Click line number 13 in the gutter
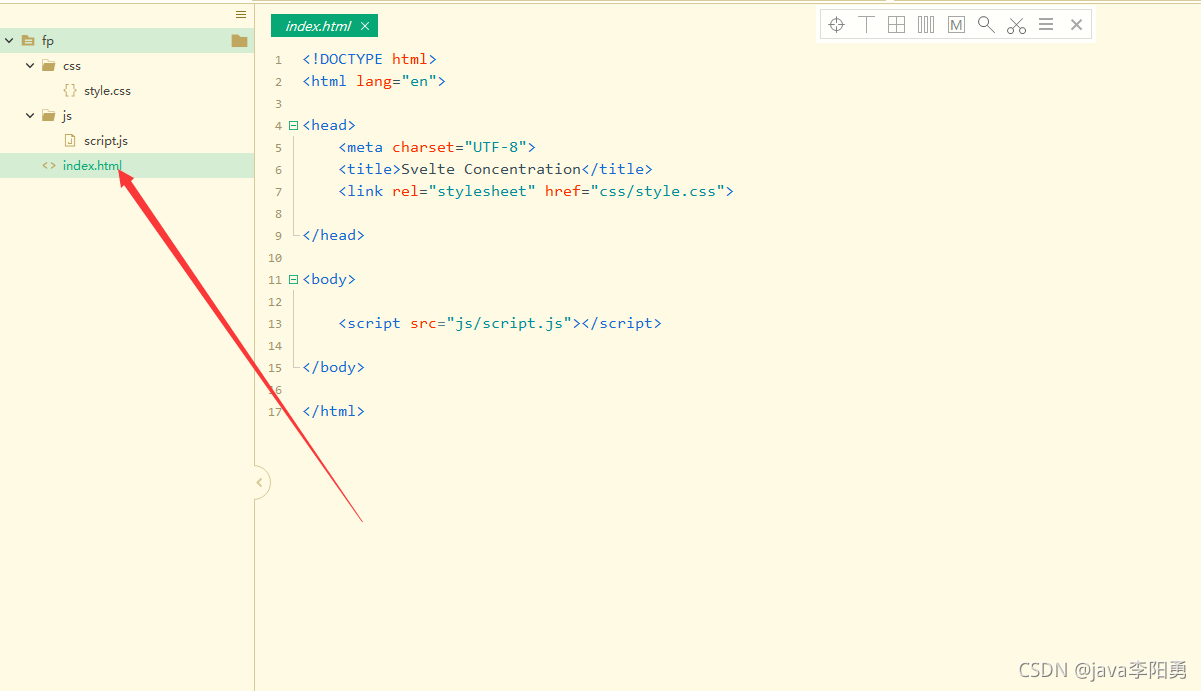The height and width of the screenshot is (691, 1201). pyautogui.click(x=276, y=324)
